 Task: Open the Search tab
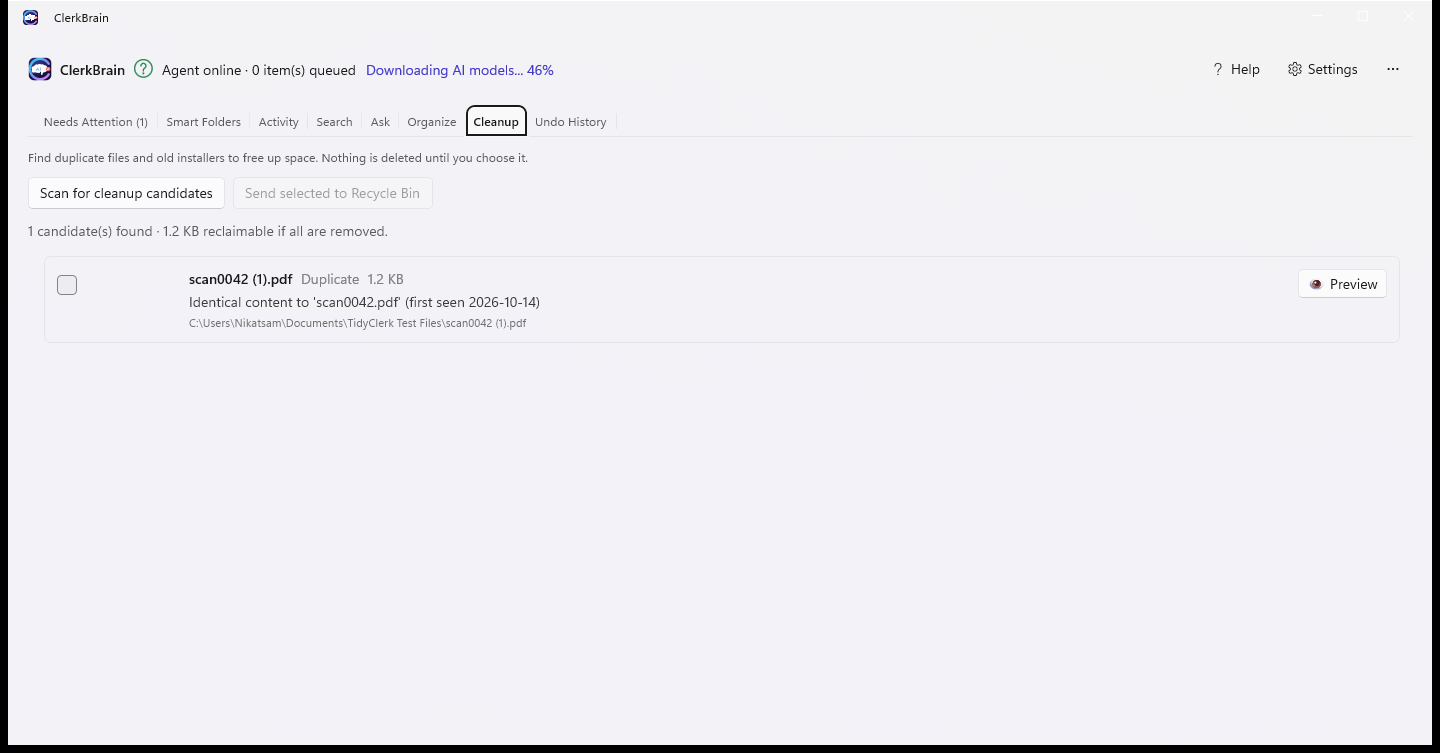(334, 122)
